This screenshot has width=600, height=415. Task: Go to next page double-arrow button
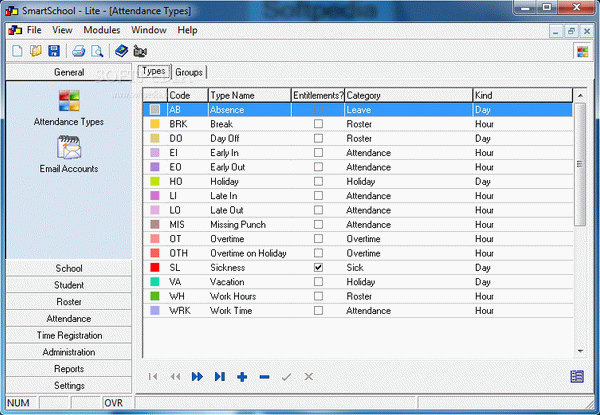197,377
